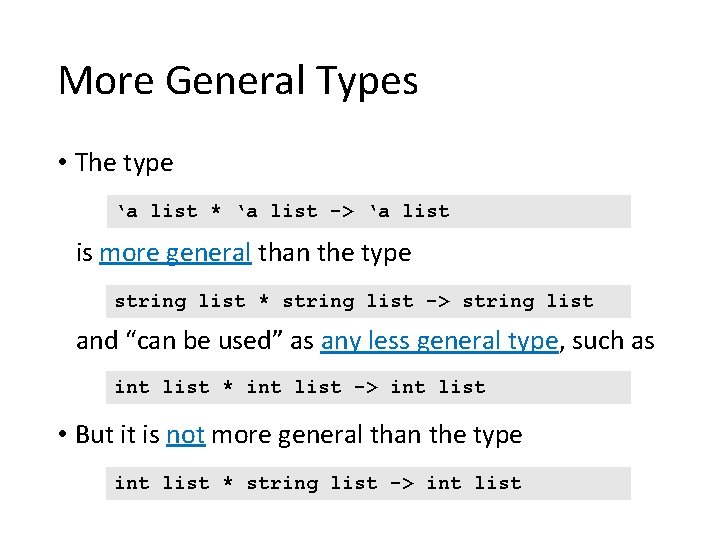The image size is (720, 540).
Task: Click the asterisk in the string list code line
Action: point(264,301)
